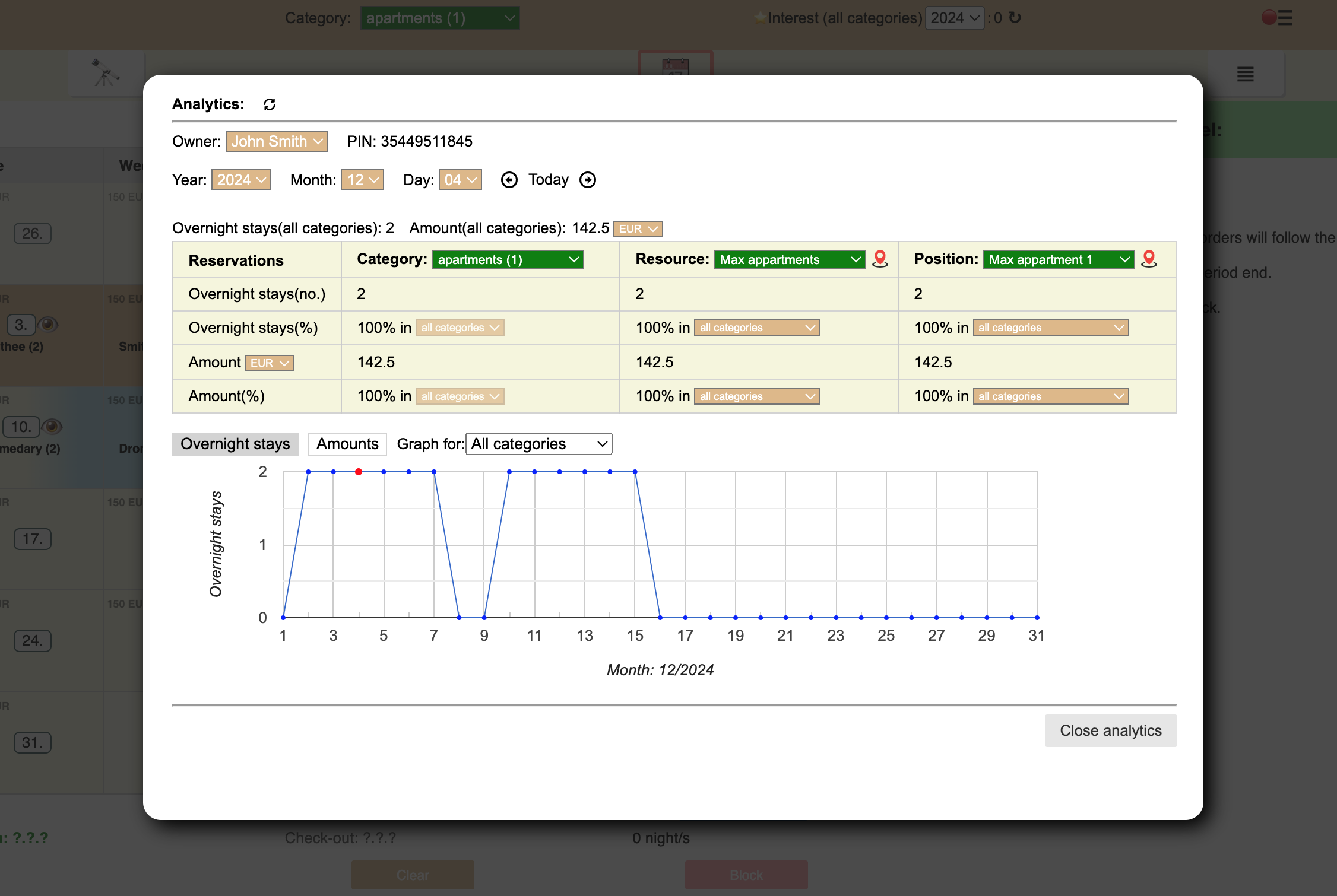Expand the Month 12 dropdown

(362, 180)
